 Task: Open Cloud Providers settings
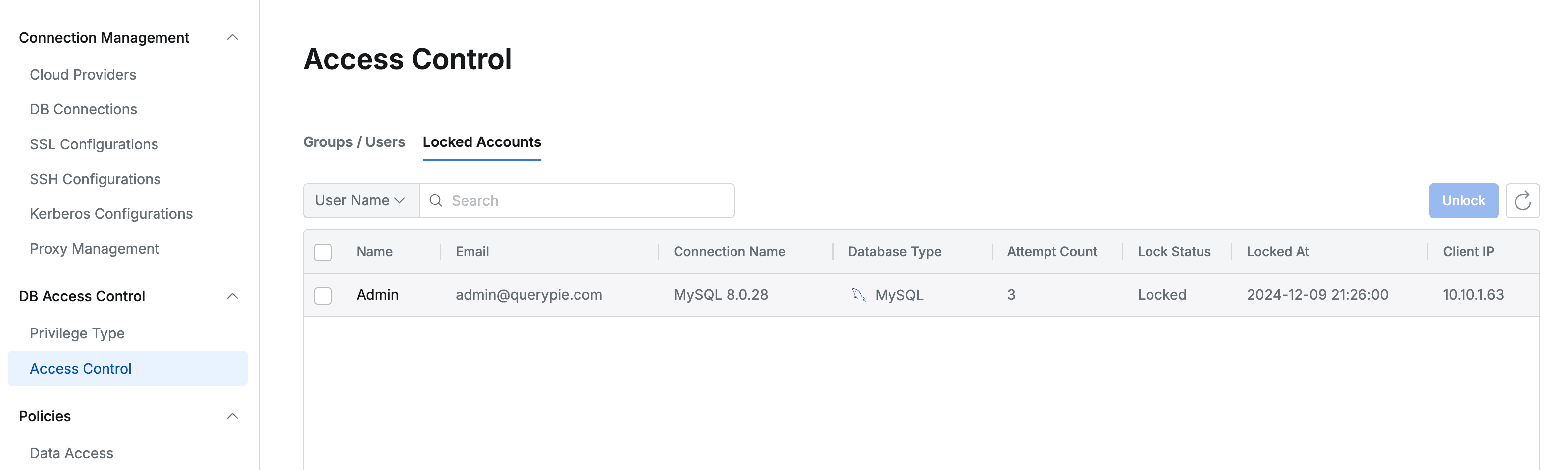click(x=82, y=74)
